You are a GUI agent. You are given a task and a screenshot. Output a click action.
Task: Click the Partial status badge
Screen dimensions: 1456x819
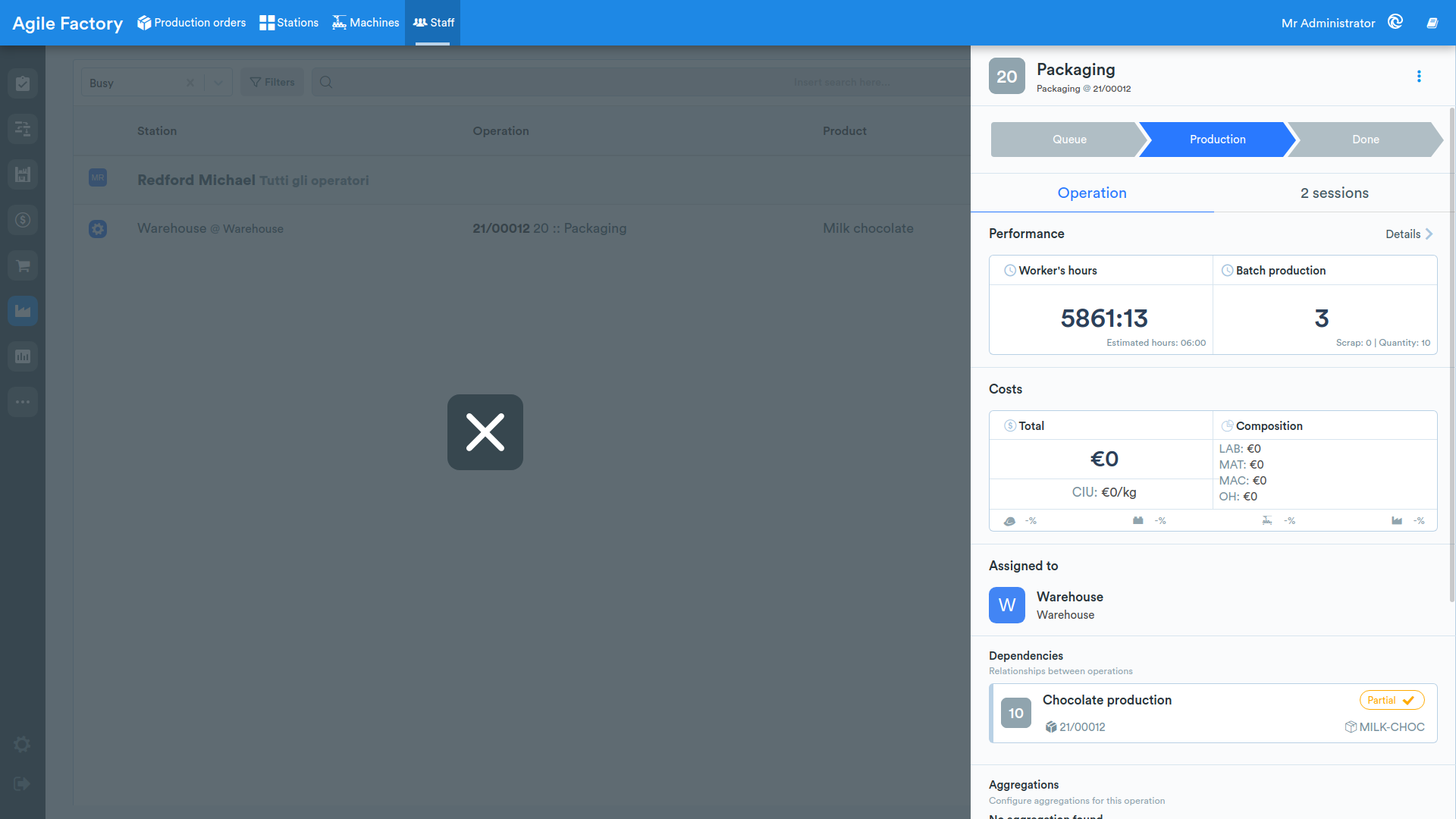(x=1392, y=700)
